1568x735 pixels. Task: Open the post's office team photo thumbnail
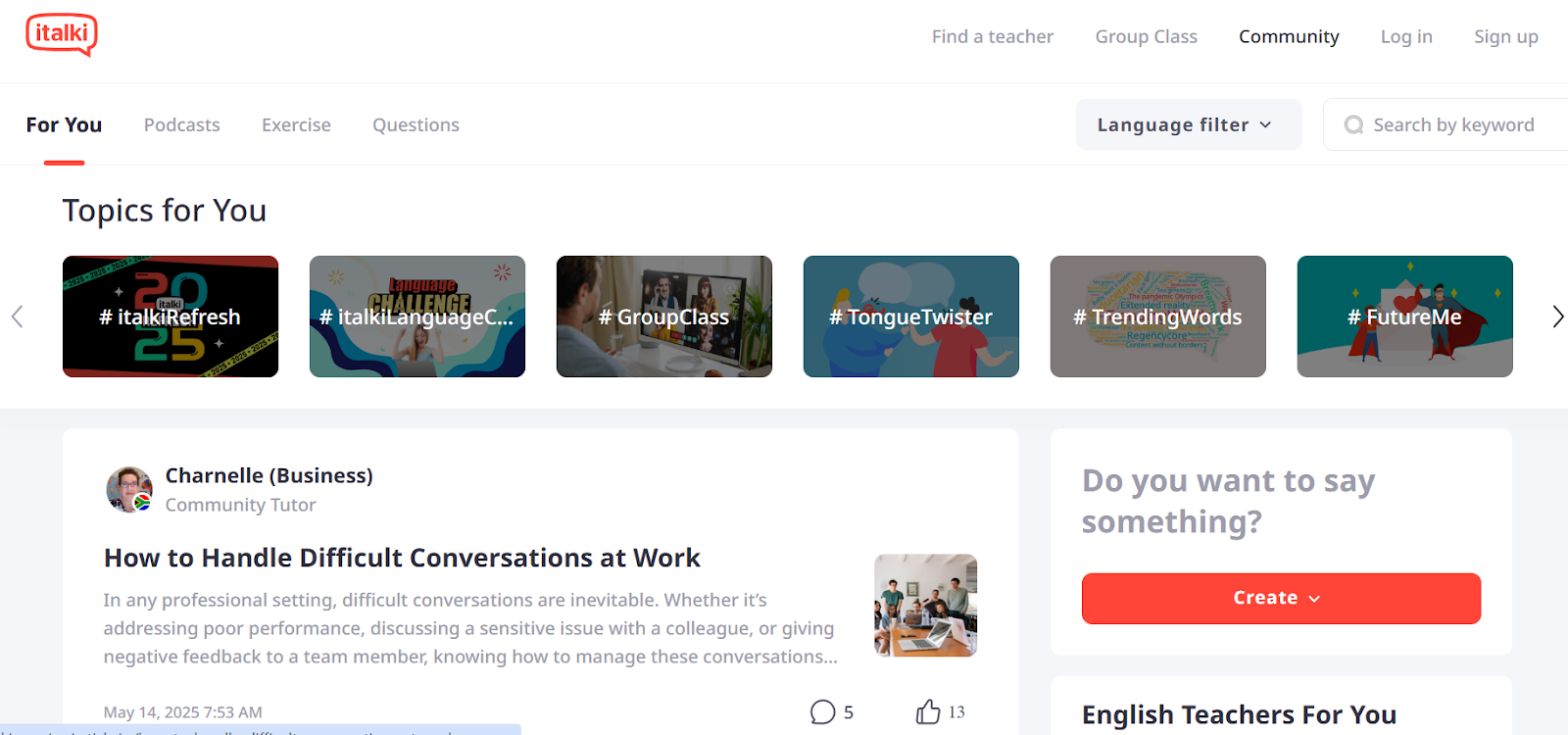(926, 606)
